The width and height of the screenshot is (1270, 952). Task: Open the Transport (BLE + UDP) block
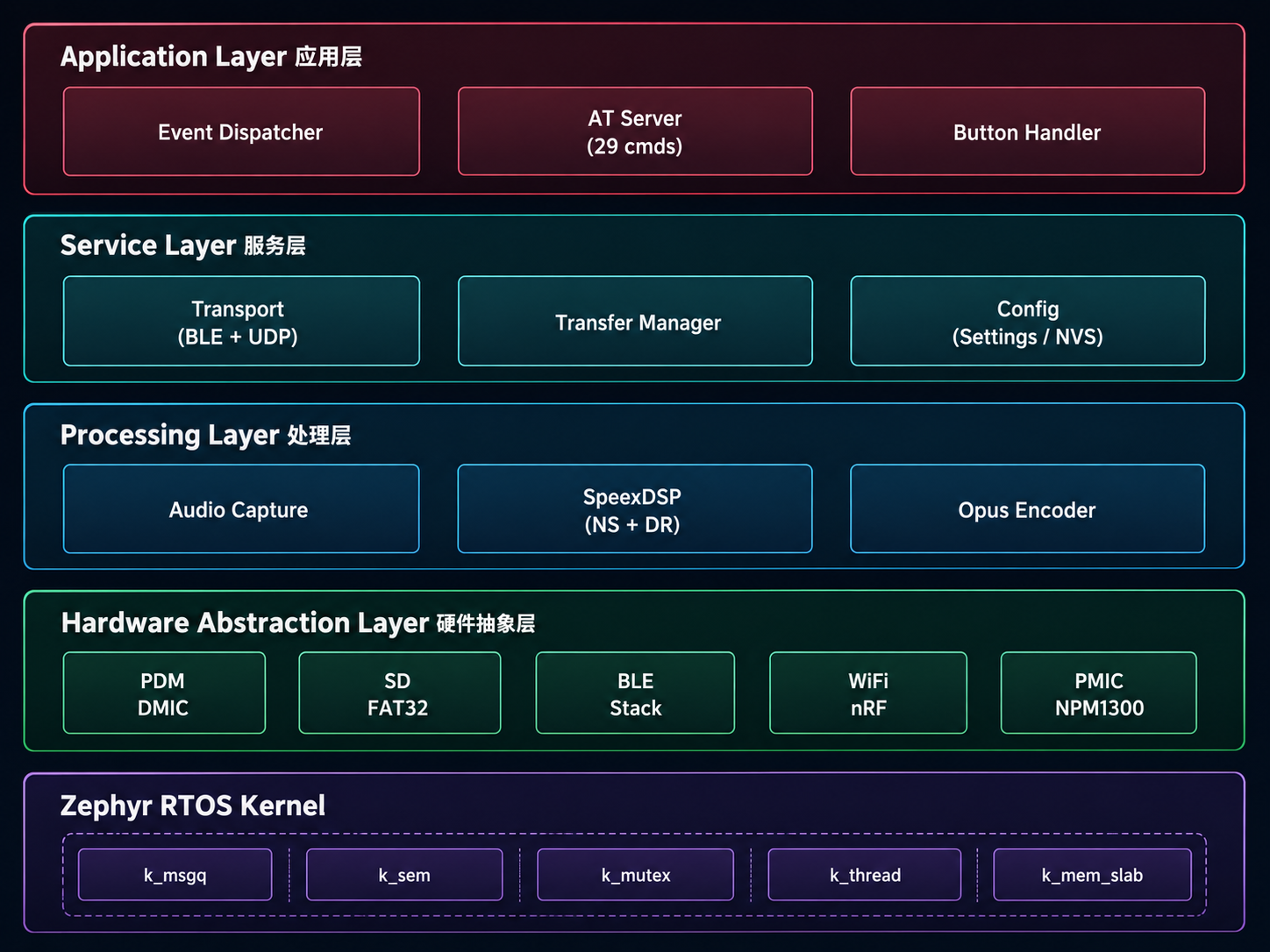coord(241,321)
